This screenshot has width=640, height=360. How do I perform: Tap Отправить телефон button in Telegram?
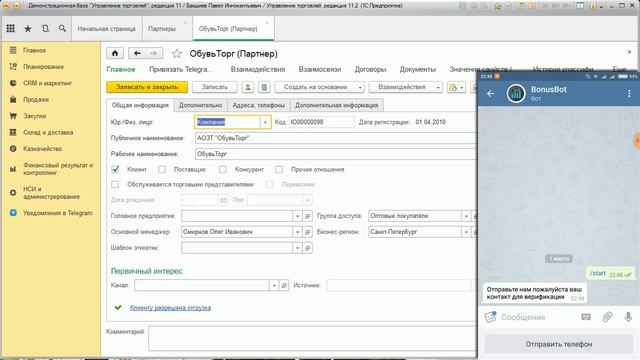click(x=558, y=344)
